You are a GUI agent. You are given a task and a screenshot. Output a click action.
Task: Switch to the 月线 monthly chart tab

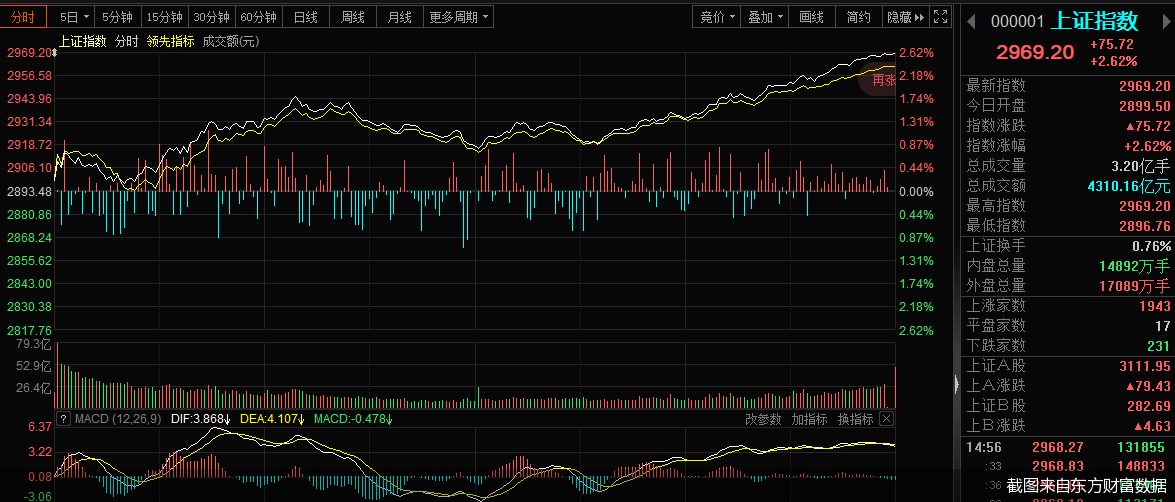pyautogui.click(x=399, y=16)
